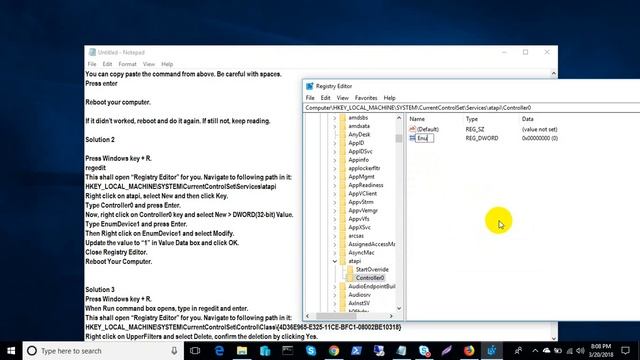
Task: Open PowerShell taskbar icon
Action: click(356, 351)
